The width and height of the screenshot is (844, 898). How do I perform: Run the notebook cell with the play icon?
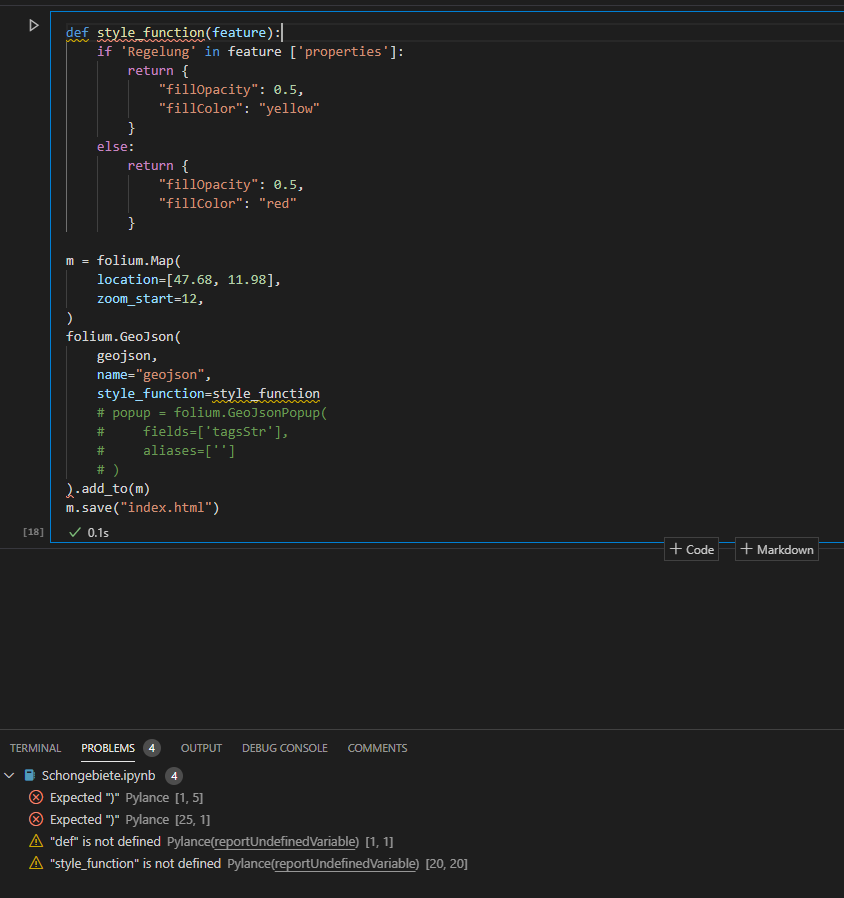tap(33, 25)
